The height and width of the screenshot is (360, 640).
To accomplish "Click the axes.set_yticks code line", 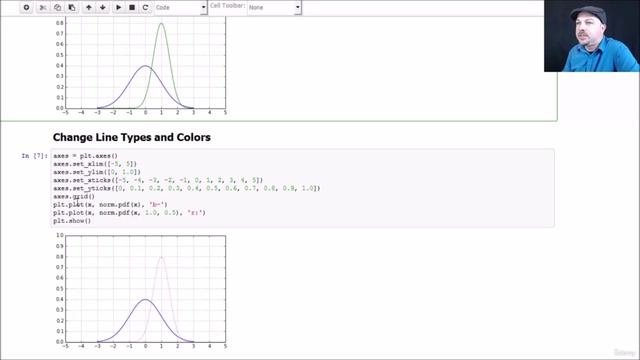I will point(187,188).
